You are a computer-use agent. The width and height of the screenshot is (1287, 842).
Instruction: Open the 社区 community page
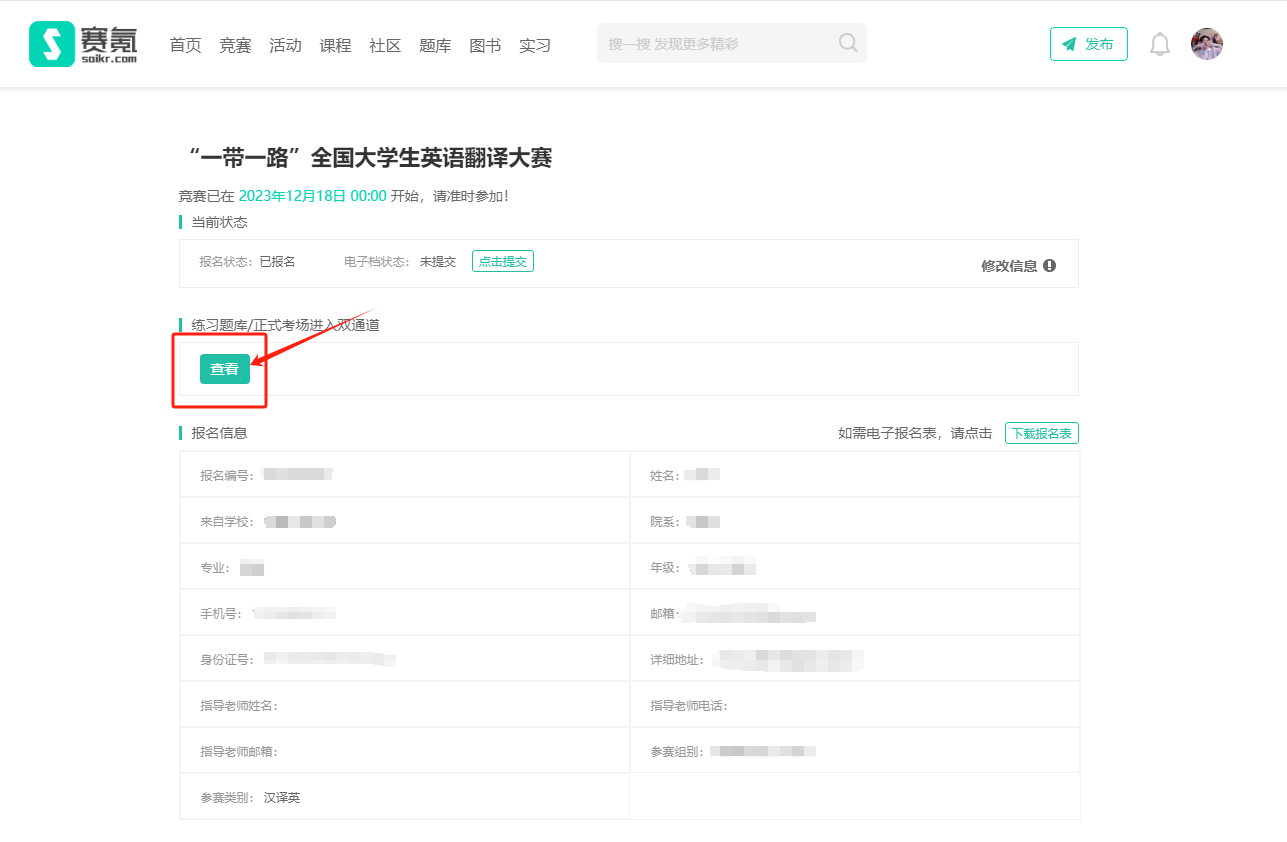[385, 45]
